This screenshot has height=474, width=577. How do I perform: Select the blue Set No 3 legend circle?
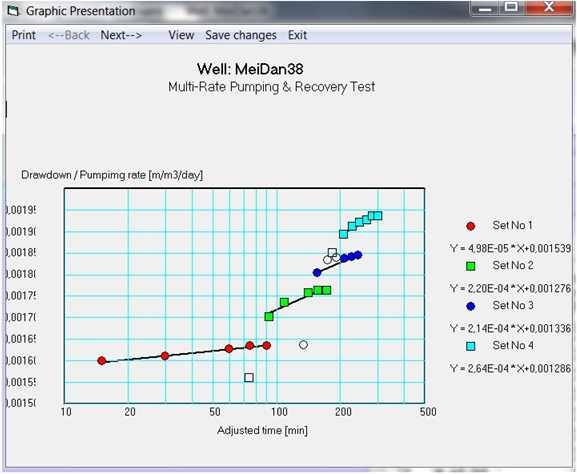(470, 306)
